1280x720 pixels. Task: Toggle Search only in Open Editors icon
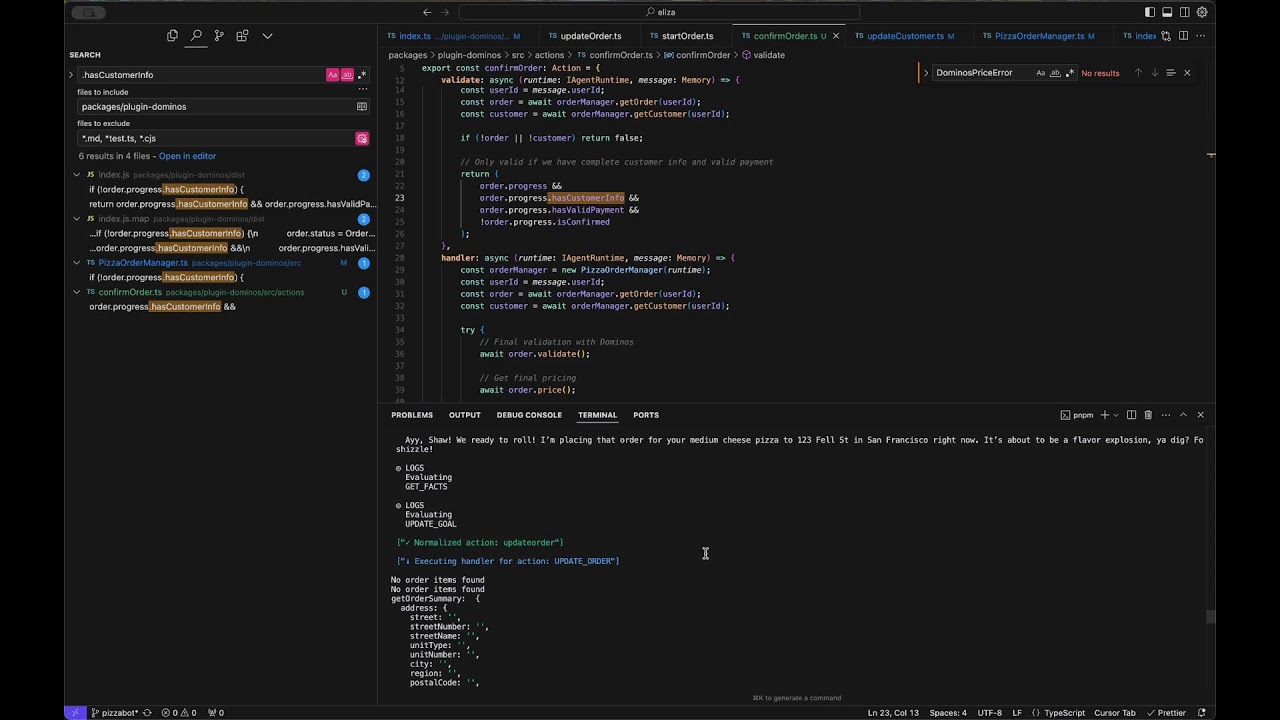tap(362, 106)
